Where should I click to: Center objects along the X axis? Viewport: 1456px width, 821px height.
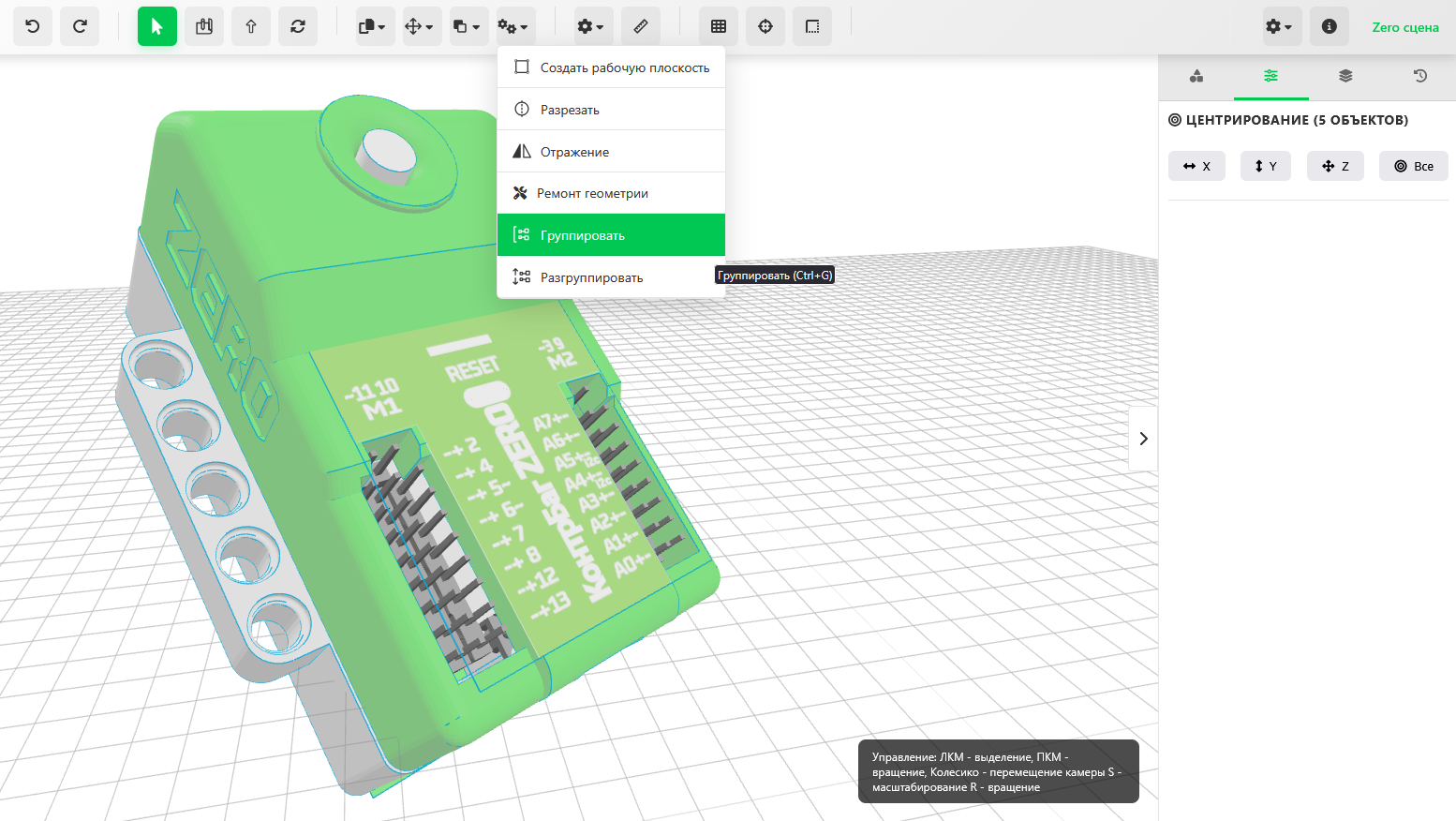[1196, 166]
